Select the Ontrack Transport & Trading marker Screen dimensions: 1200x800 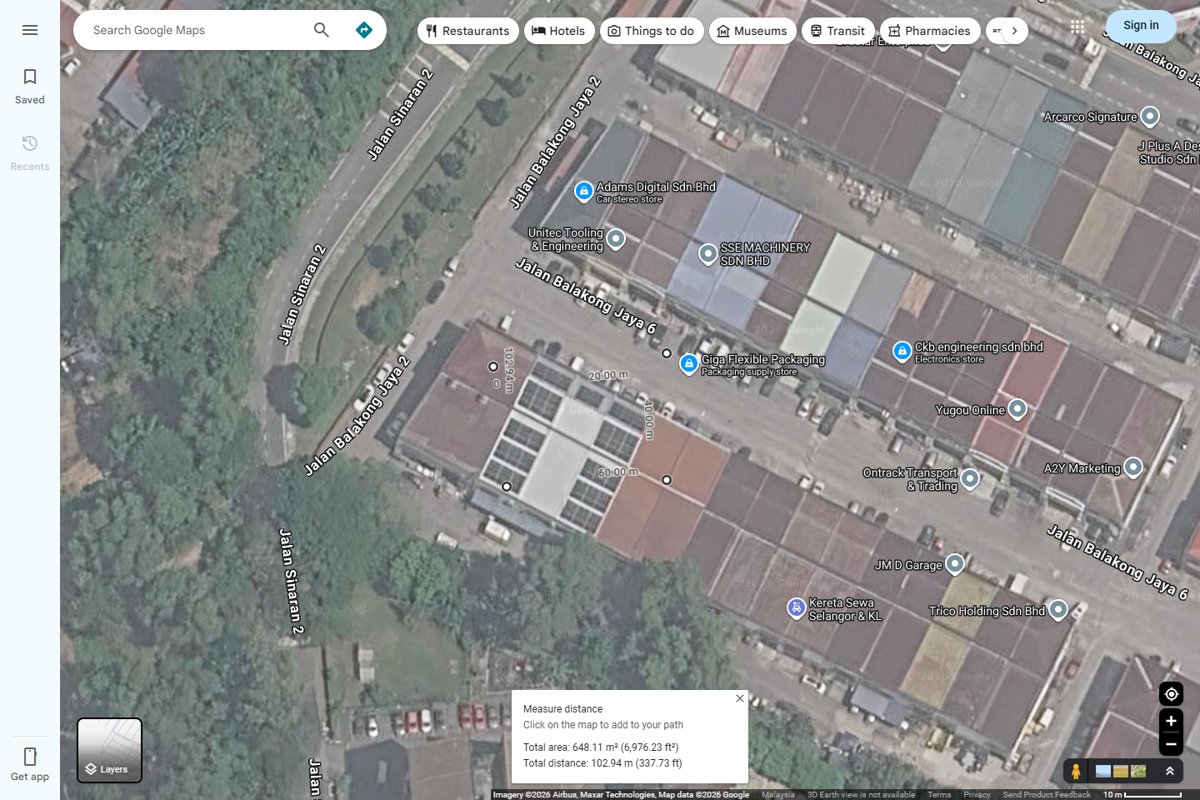click(x=970, y=479)
